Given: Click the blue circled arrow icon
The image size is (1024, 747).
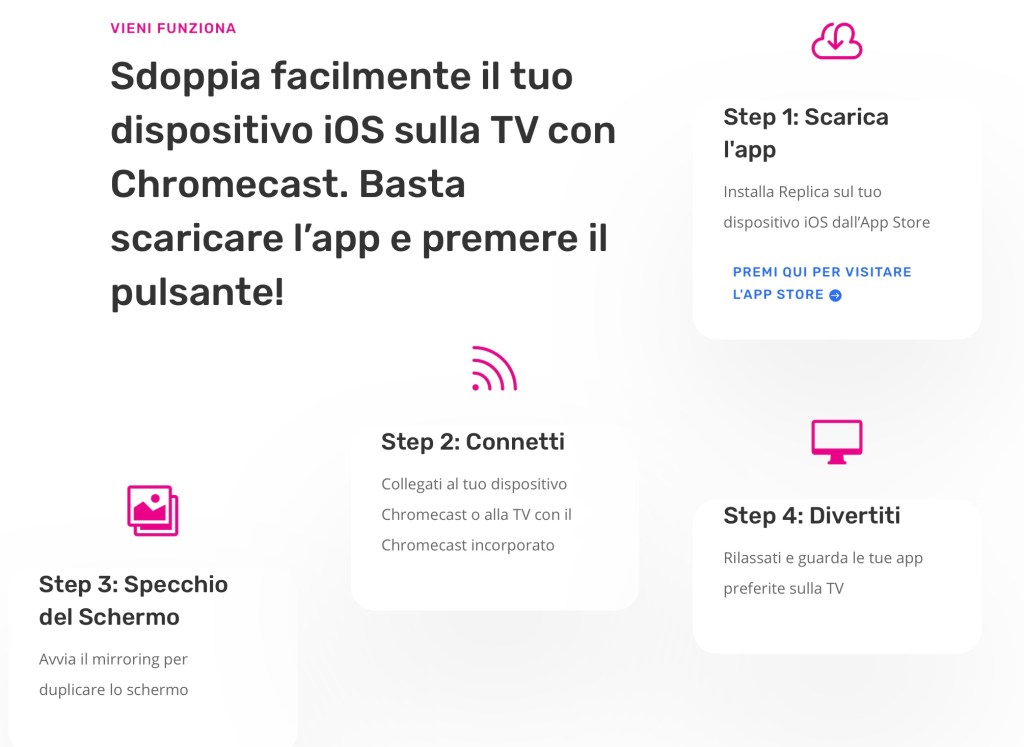Looking at the screenshot, I should [x=835, y=295].
